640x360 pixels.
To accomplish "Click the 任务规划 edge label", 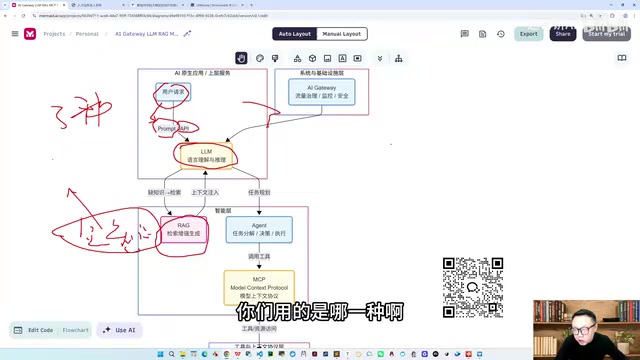I will coord(259,192).
